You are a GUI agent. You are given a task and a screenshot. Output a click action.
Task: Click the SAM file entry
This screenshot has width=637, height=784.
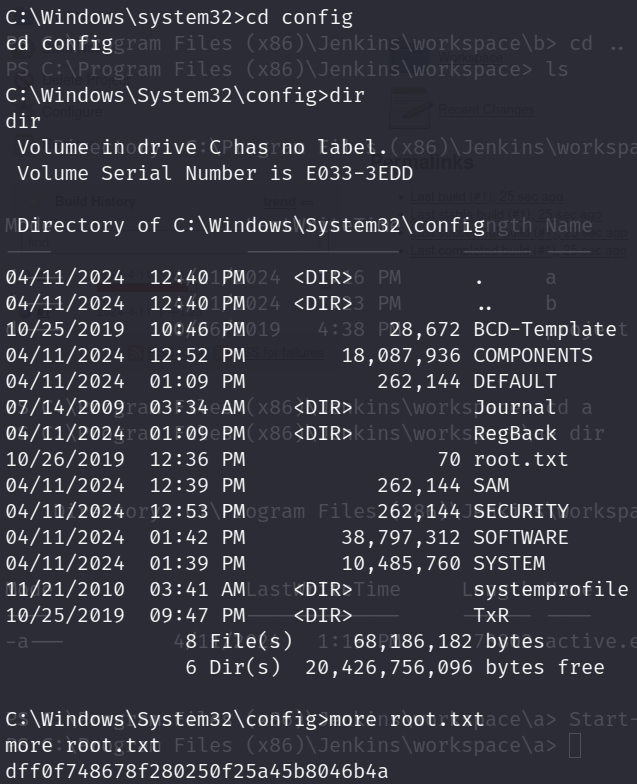click(491, 486)
